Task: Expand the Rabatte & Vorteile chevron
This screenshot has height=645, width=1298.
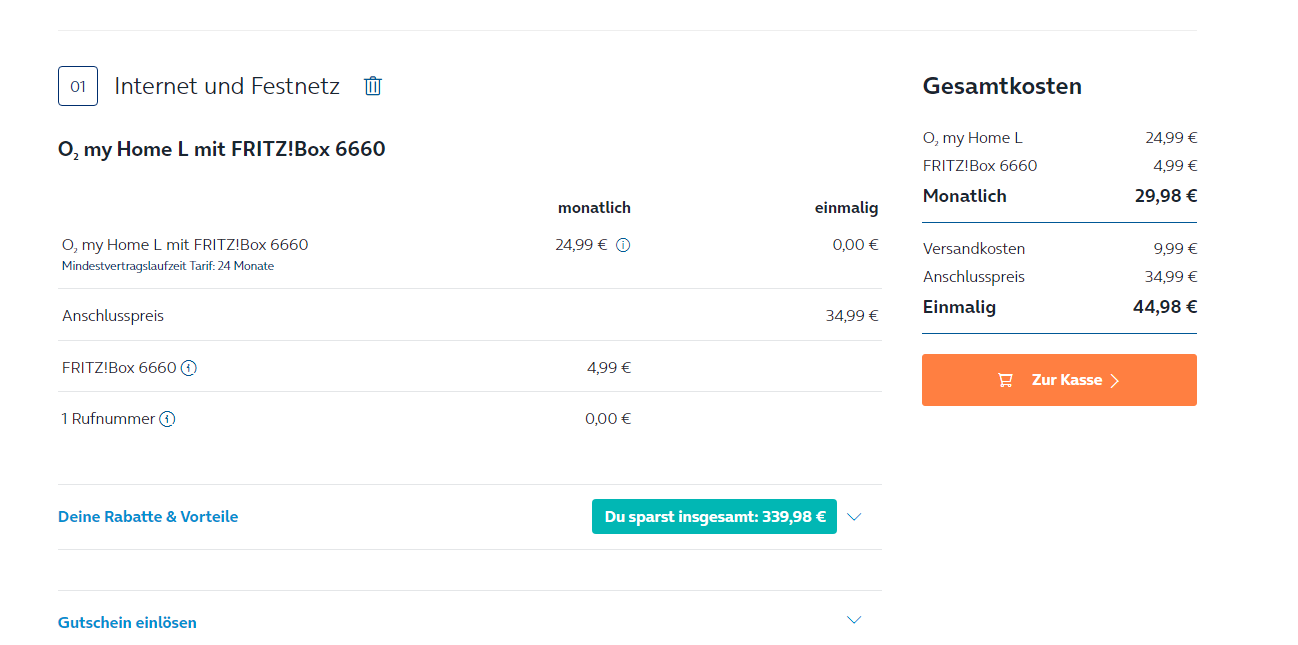Action: (854, 517)
